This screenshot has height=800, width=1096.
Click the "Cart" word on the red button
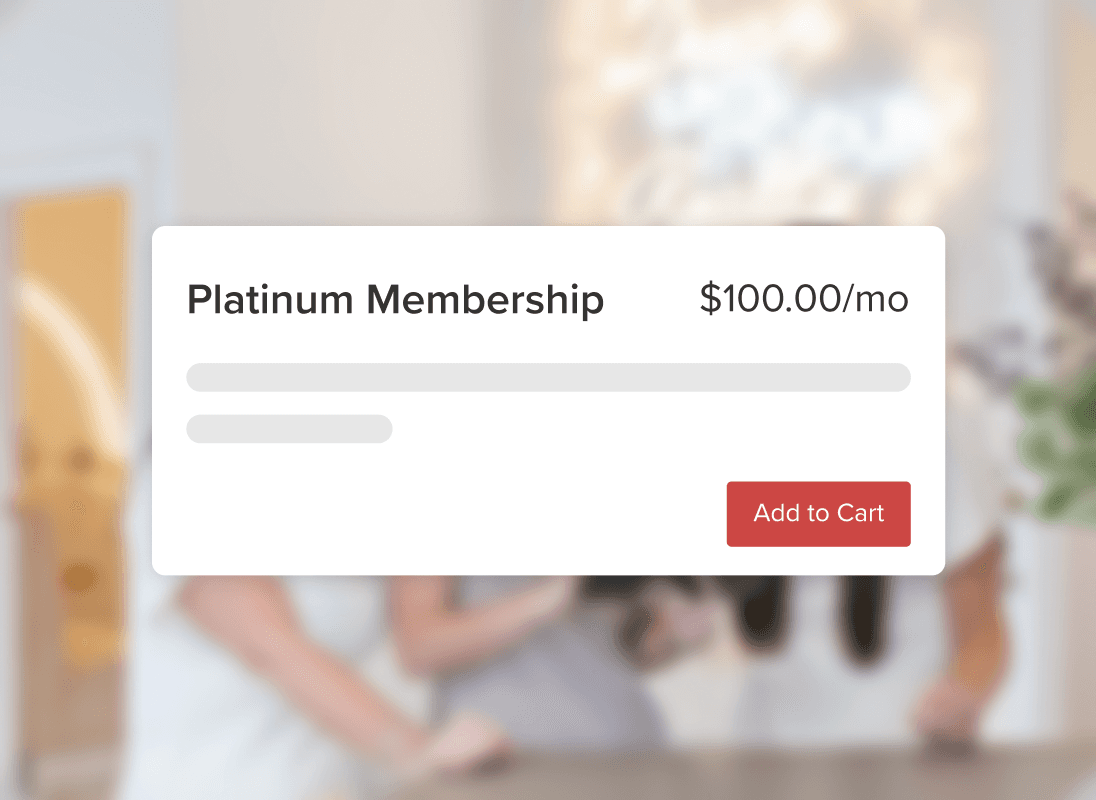(x=861, y=514)
